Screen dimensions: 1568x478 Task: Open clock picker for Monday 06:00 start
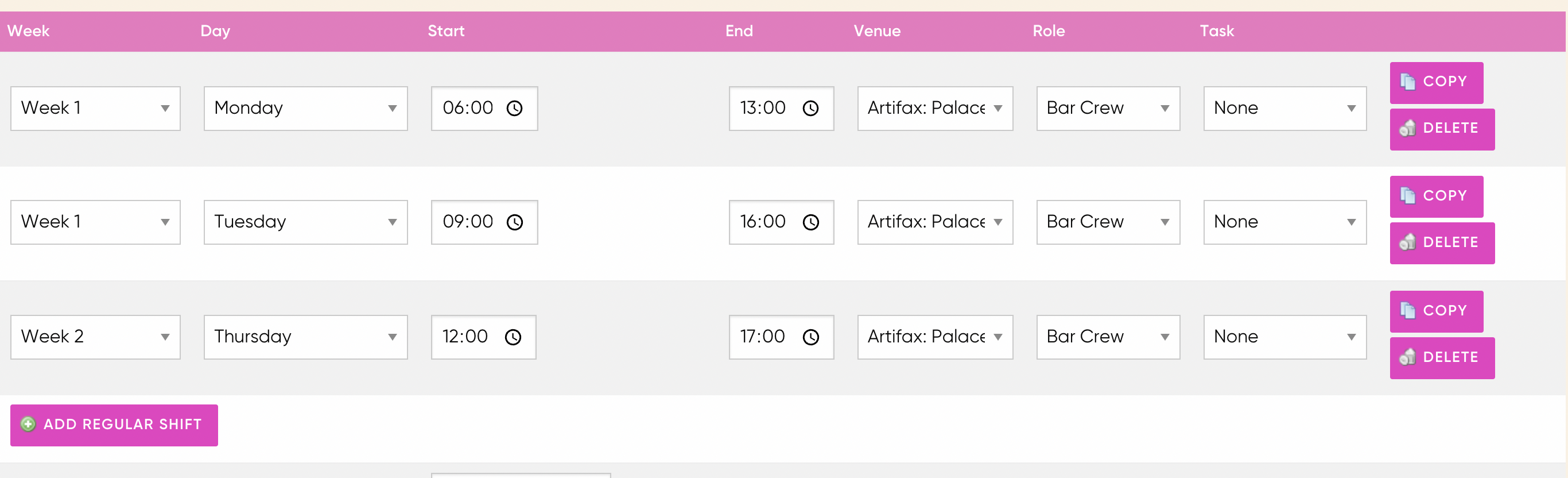pos(515,109)
